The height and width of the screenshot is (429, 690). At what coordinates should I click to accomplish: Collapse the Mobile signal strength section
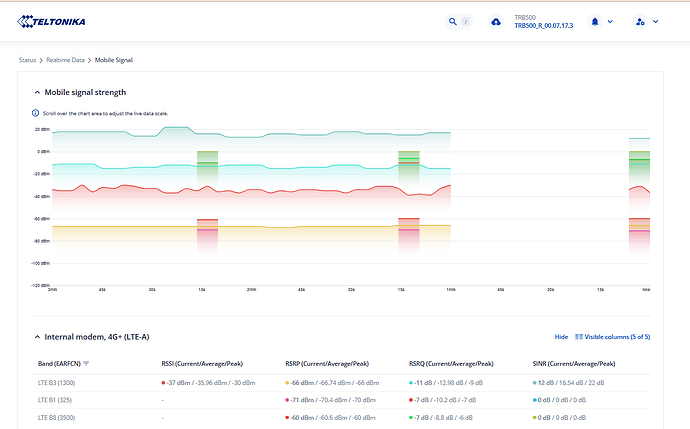(37, 92)
